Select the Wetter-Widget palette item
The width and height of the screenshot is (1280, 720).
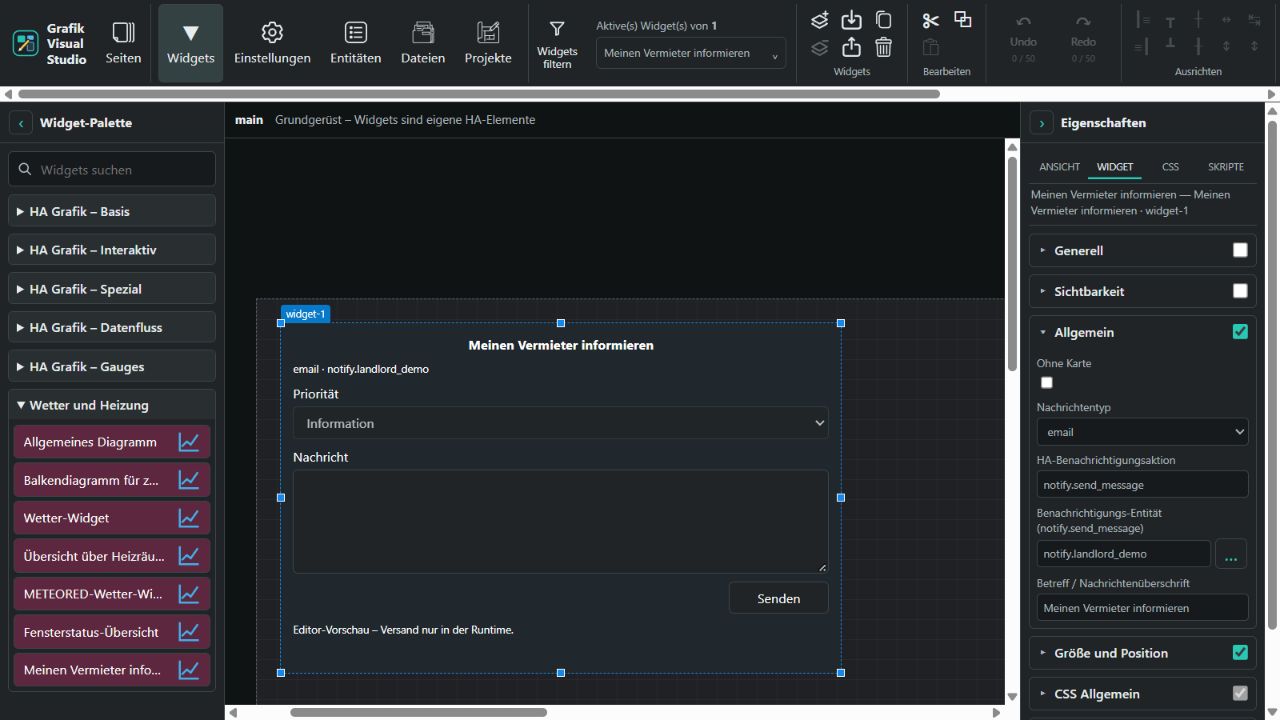tap(112, 518)
